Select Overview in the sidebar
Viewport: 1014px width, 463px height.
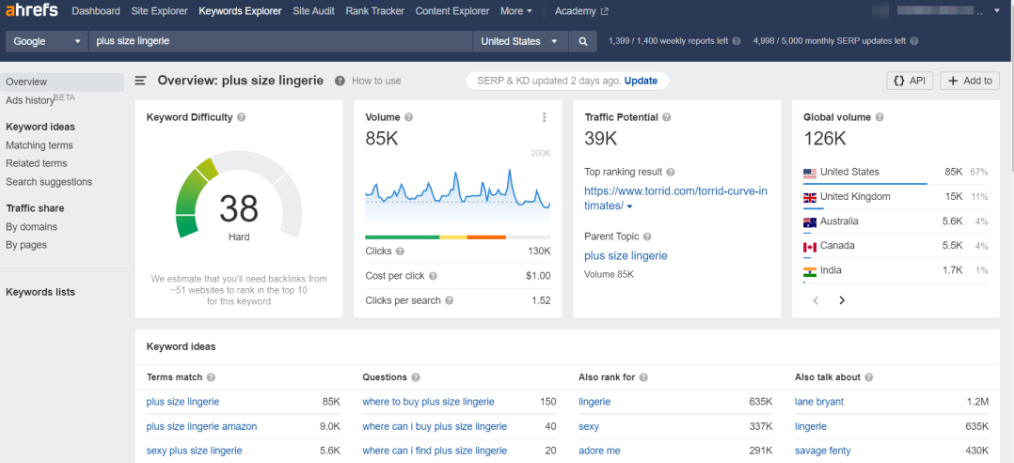click(x=62, y=82)
